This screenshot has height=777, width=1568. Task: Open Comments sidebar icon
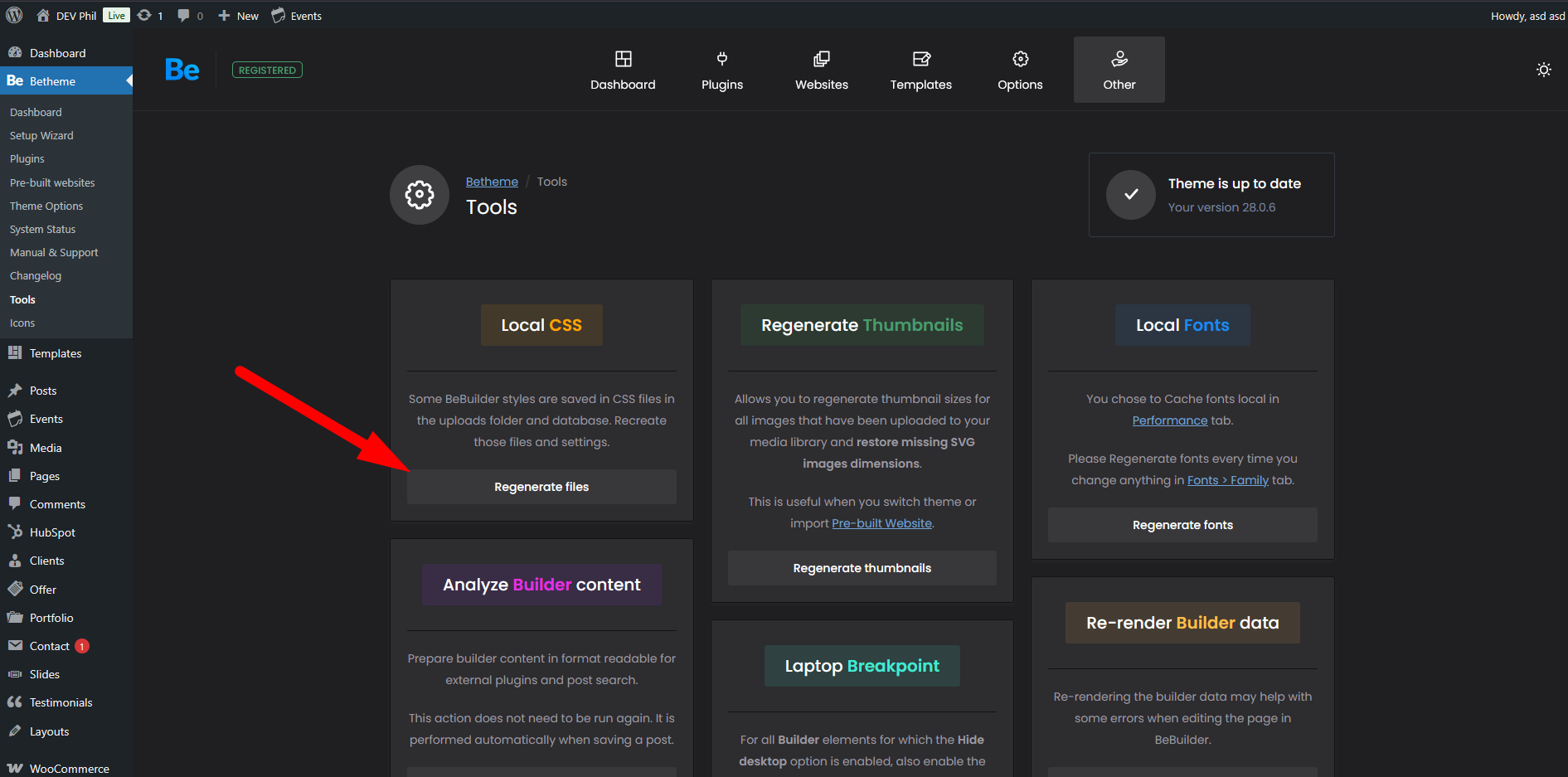(x=14, y=503)
